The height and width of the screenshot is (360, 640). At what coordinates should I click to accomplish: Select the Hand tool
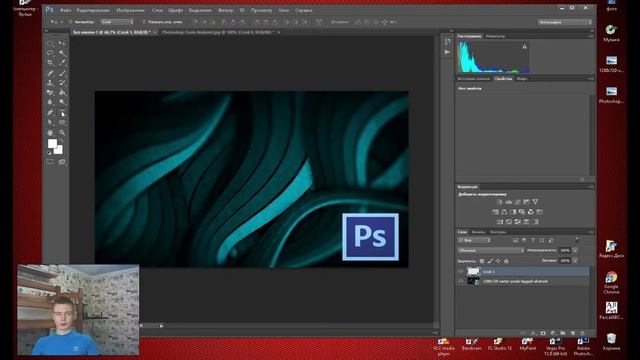[x=50, y=133]
